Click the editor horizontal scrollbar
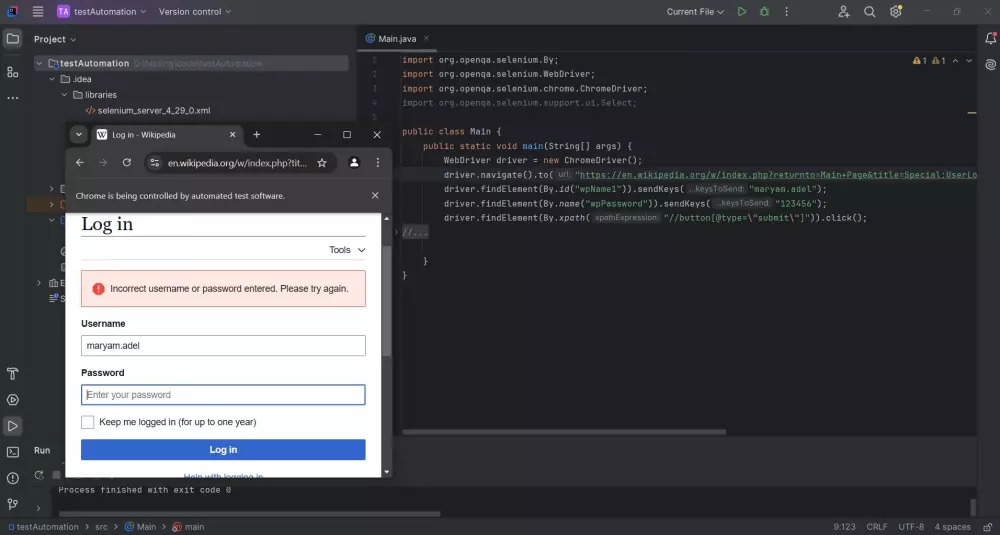This screenshot has width=1000, height=535. click(x=564, y=432)
